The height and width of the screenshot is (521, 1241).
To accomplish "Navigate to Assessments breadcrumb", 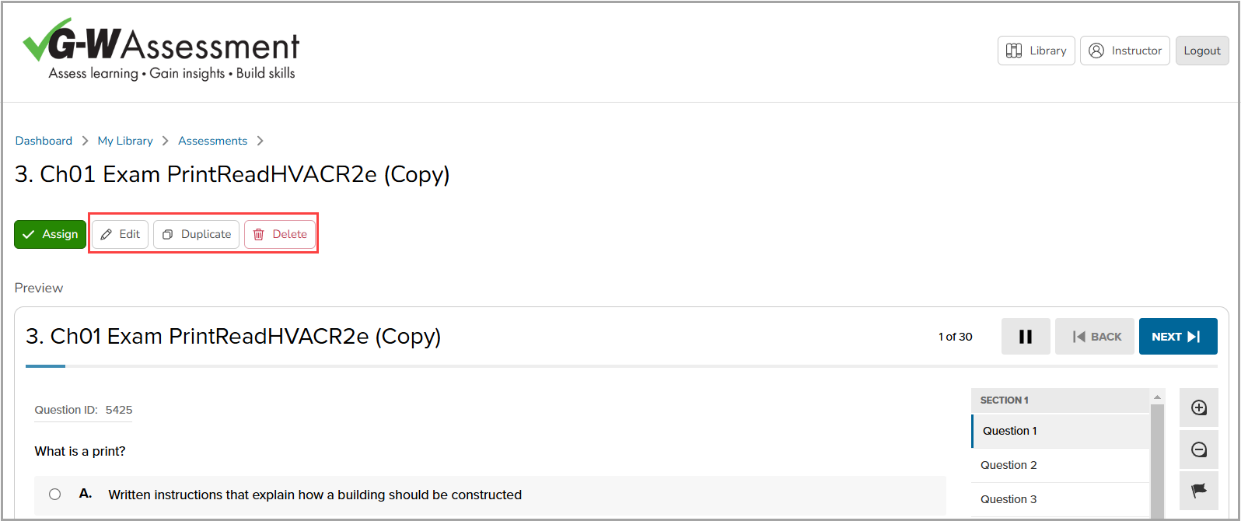I will [213, 141].
